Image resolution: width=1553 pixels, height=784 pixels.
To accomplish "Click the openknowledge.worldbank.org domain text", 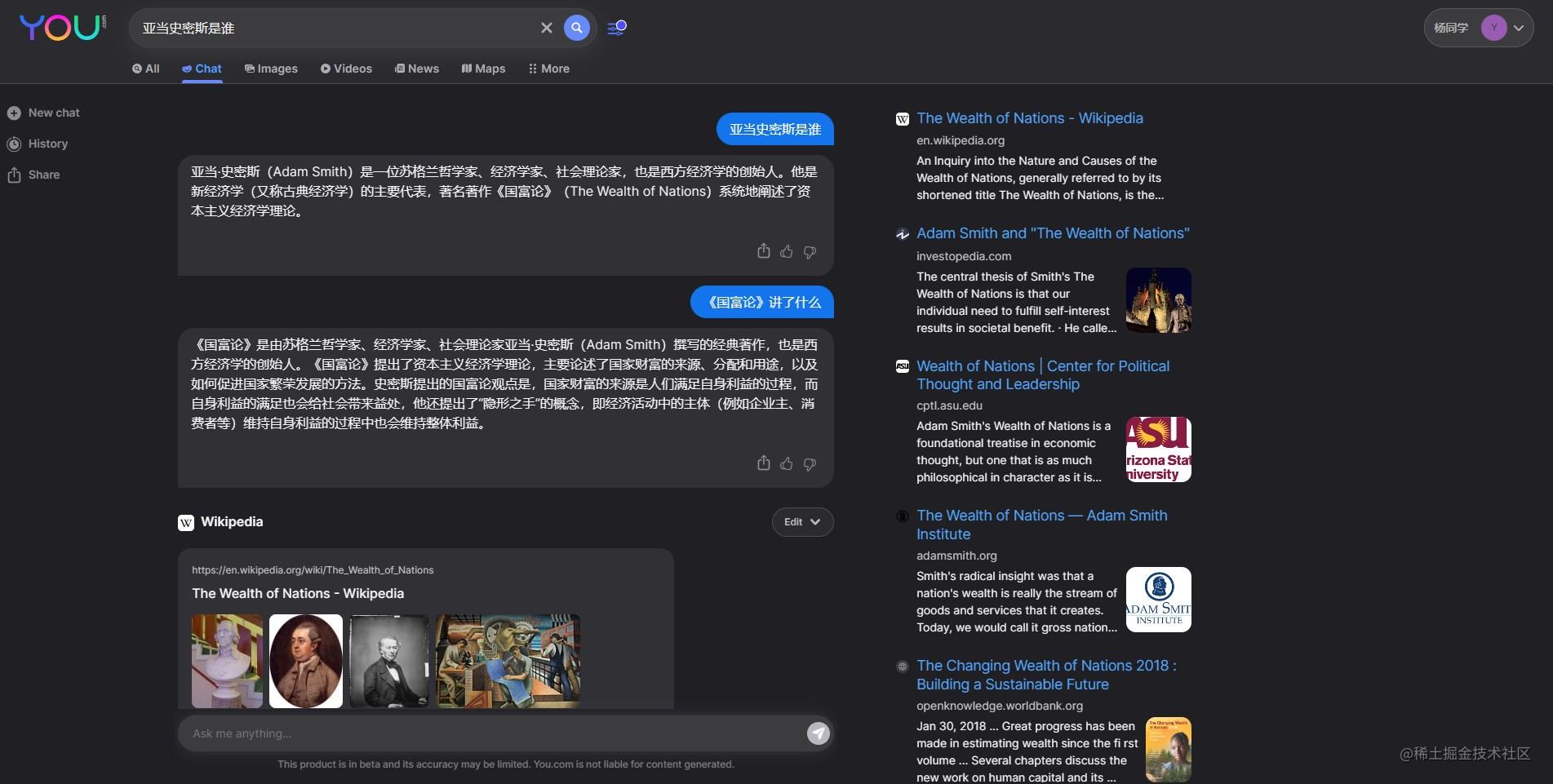I will click(x=1000, y=706).
